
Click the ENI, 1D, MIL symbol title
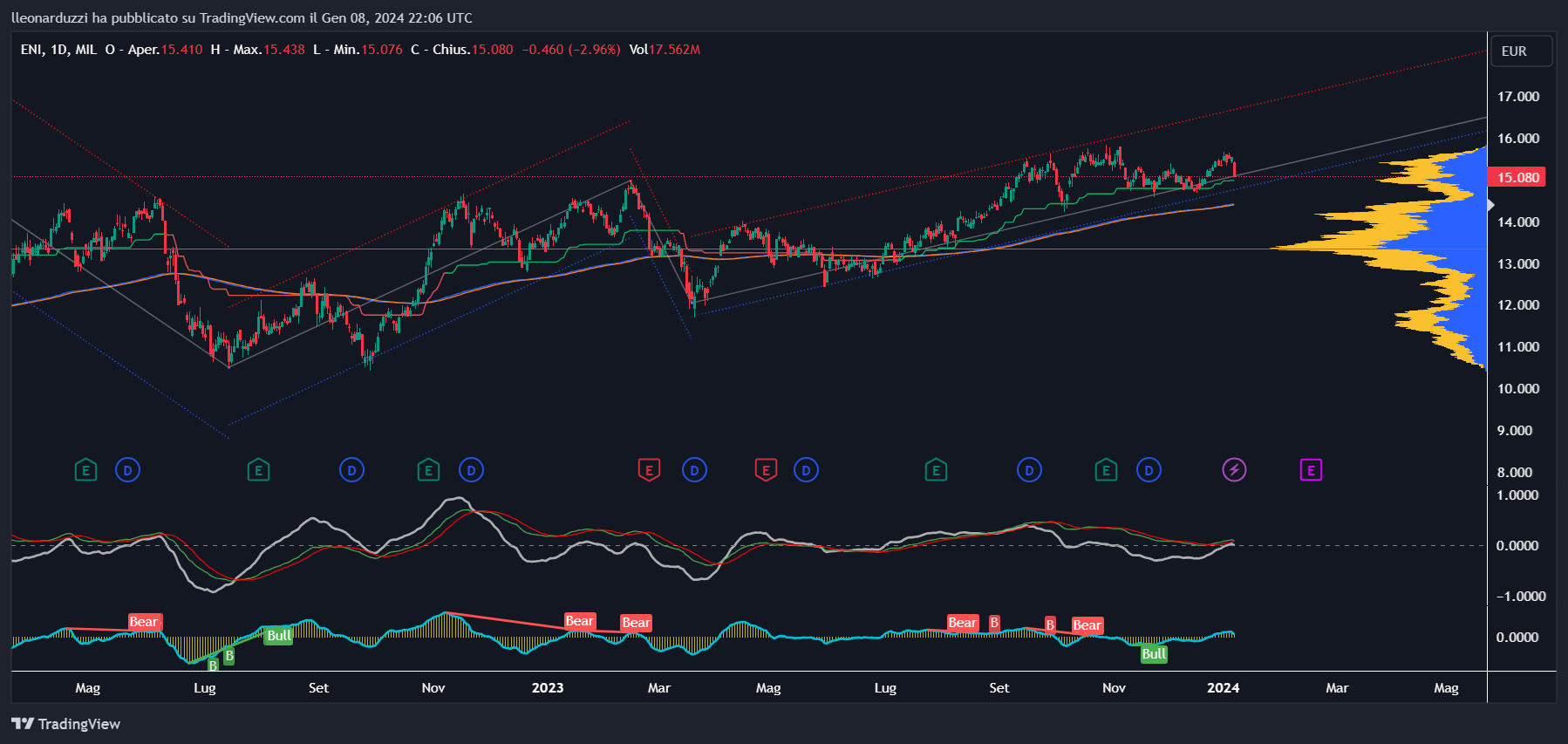(x=58, y=50)
